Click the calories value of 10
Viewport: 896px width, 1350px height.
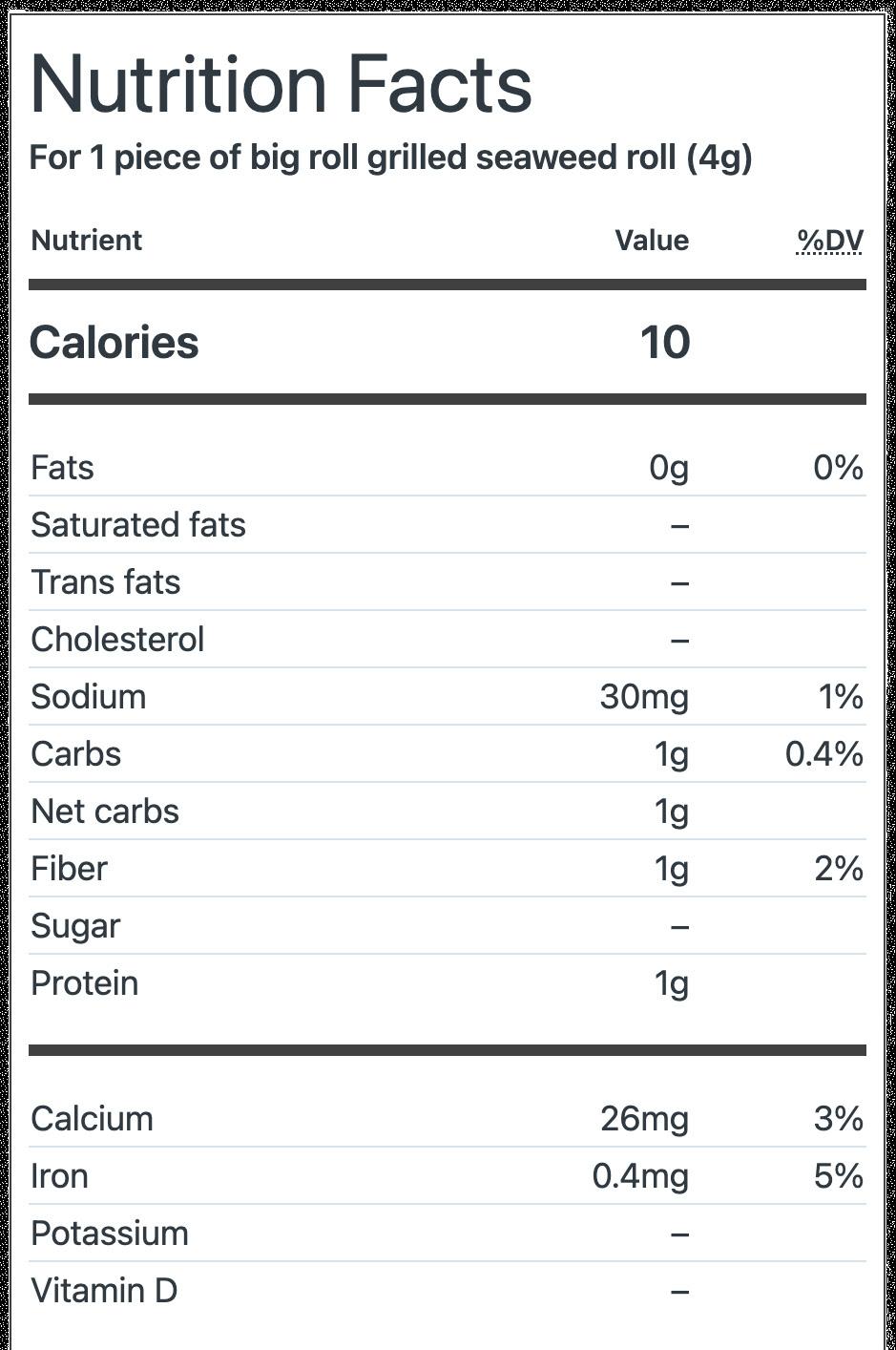point(664,343)
